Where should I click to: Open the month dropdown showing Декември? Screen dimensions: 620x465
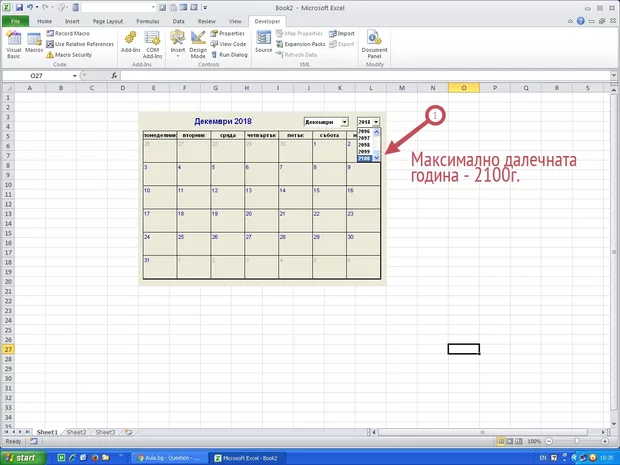[x=345, y=122]
